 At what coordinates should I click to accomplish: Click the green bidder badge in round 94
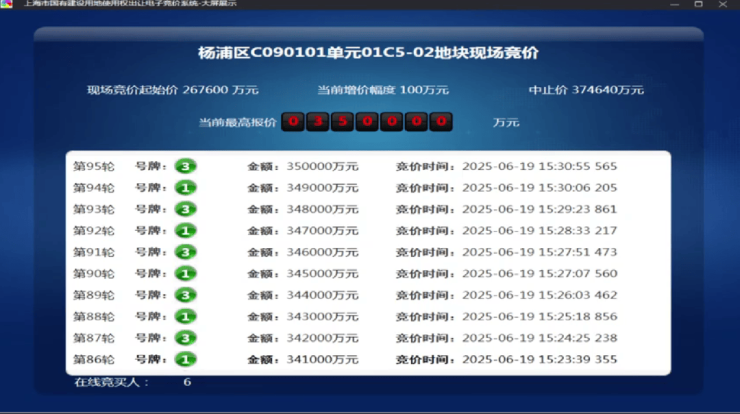coord(185,188)
